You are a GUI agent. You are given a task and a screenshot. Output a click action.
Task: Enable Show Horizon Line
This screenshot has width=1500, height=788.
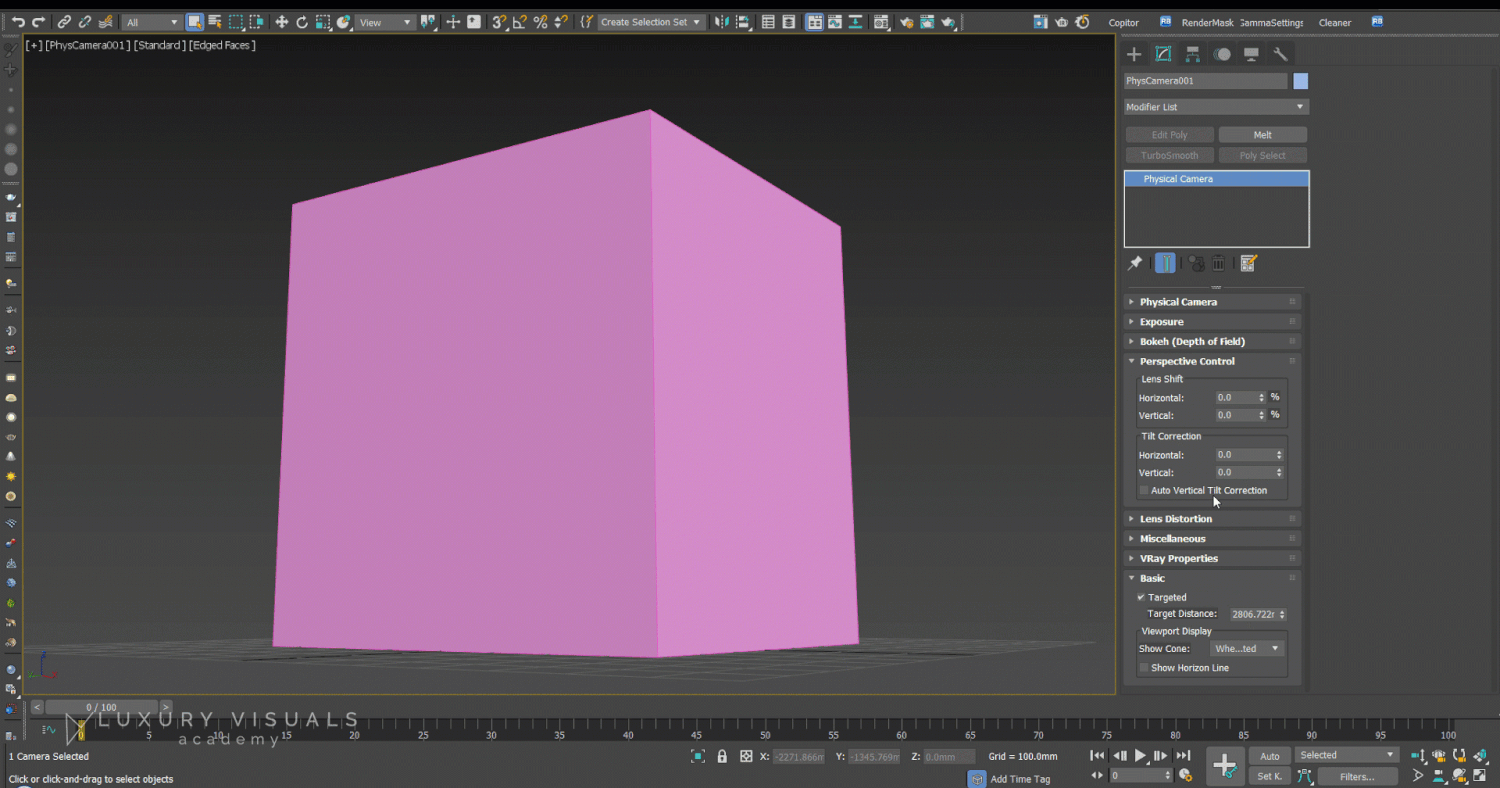1144,667
